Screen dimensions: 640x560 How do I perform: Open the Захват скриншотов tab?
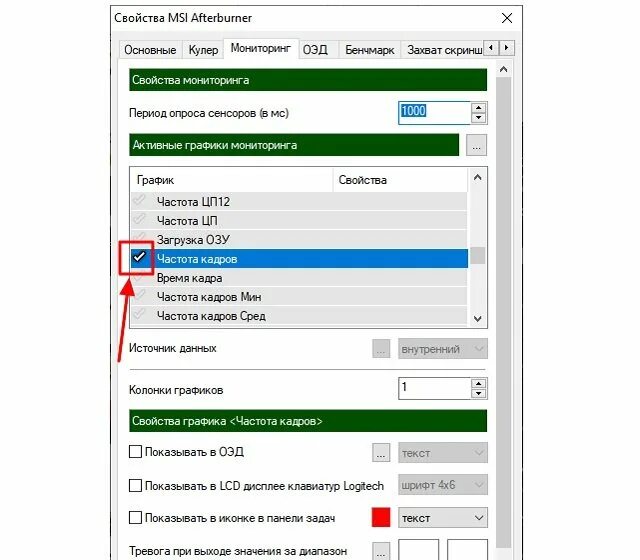click(x=443, y=50)
